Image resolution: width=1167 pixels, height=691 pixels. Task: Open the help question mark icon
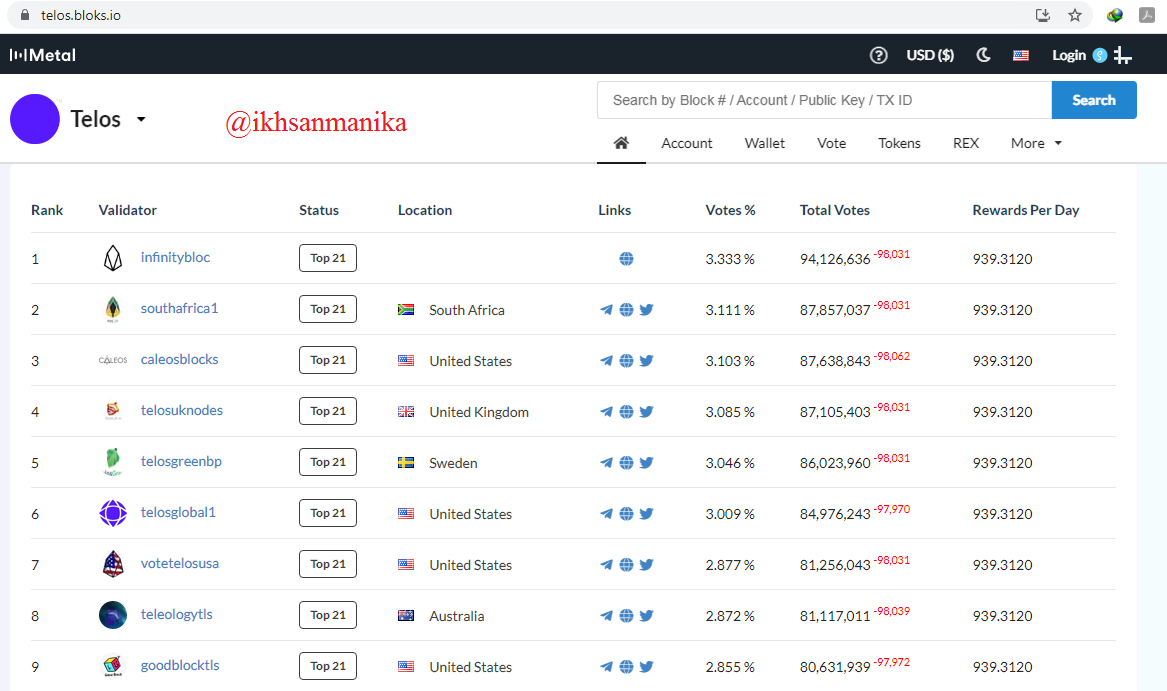878,55
